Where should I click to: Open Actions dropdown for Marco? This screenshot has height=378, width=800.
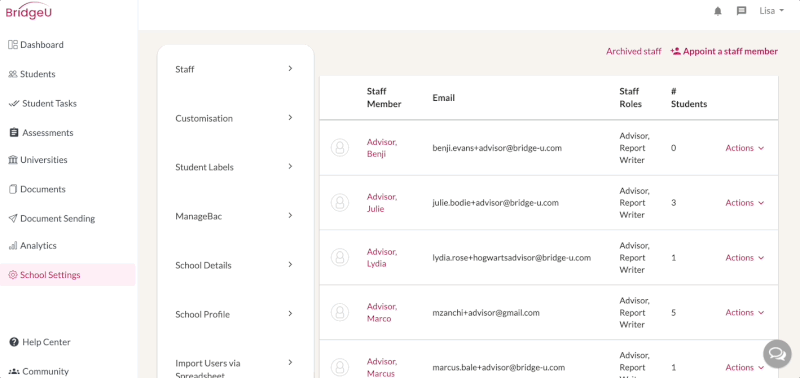coord(744,312)
